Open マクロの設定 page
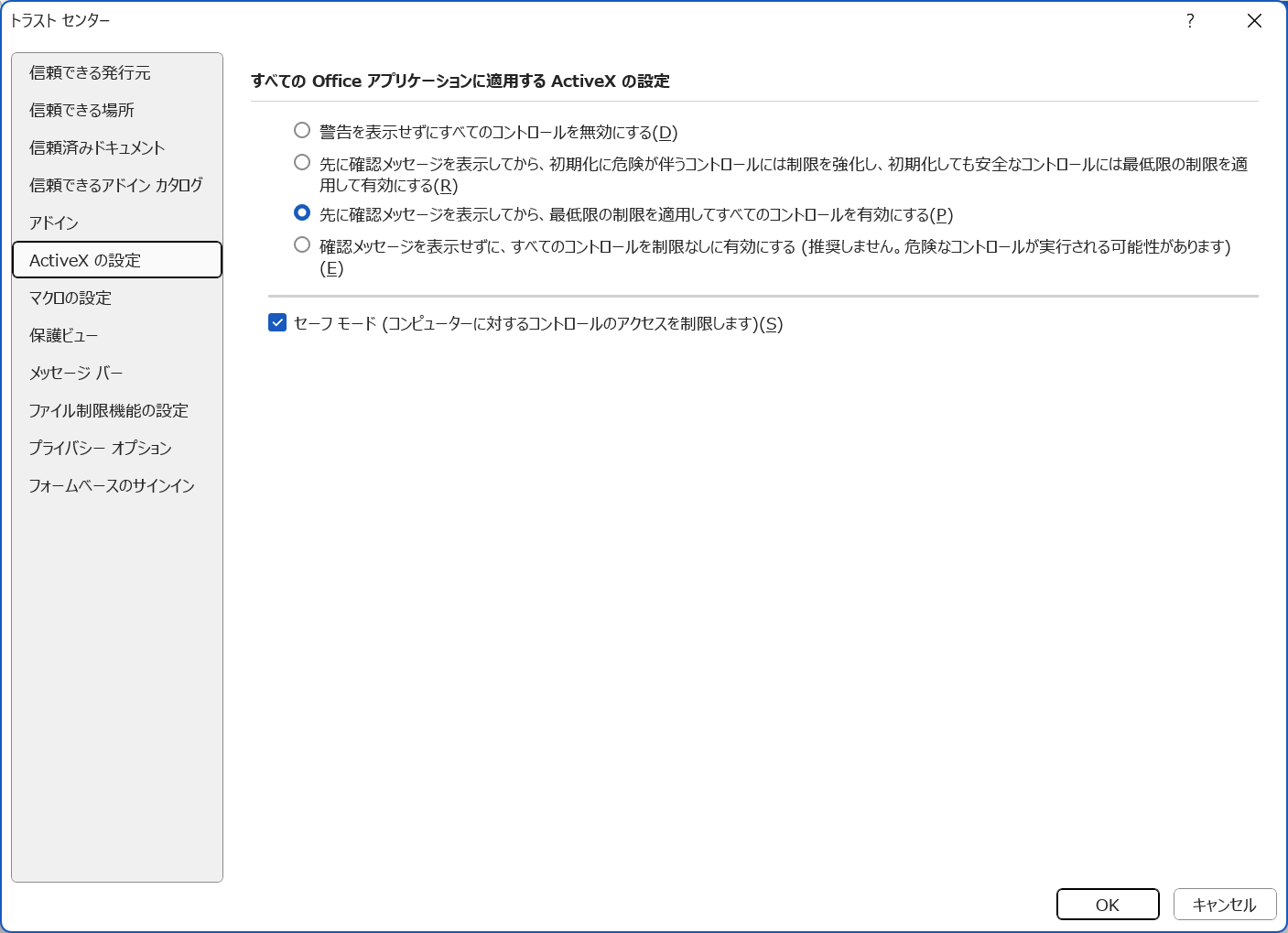This screenshot has width=1288, height=933. 71,298
